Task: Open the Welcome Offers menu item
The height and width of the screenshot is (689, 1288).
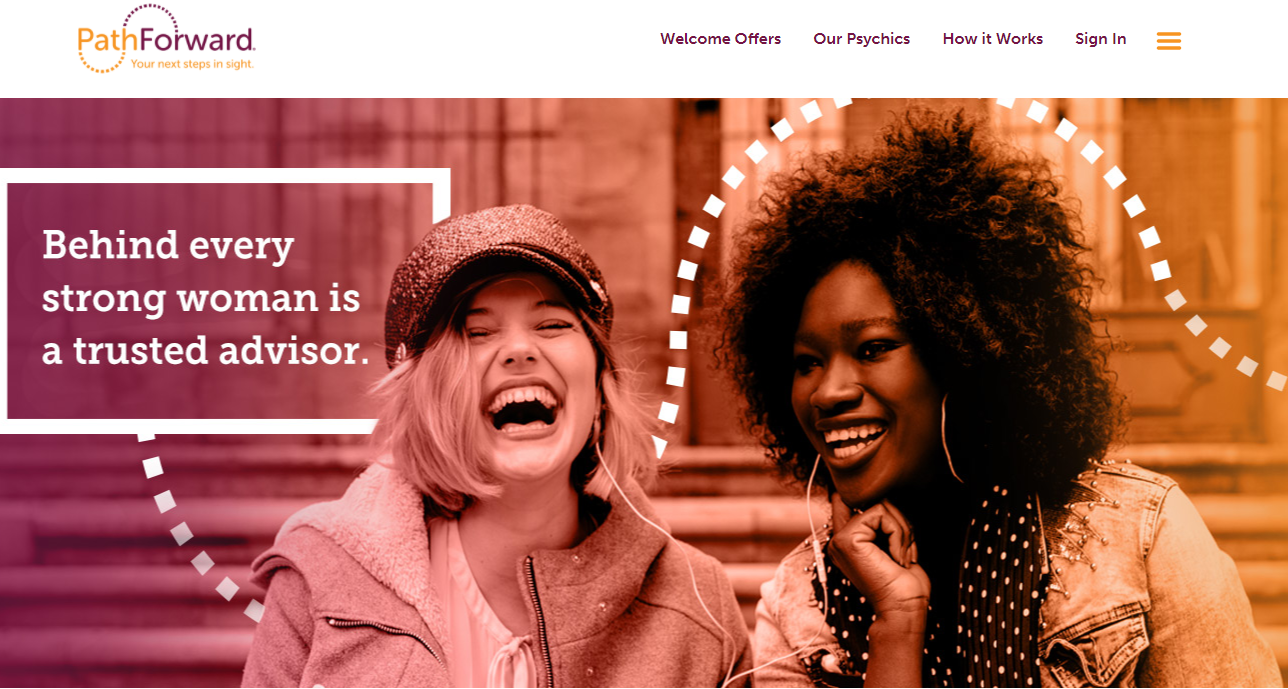Action: [720, 39]
